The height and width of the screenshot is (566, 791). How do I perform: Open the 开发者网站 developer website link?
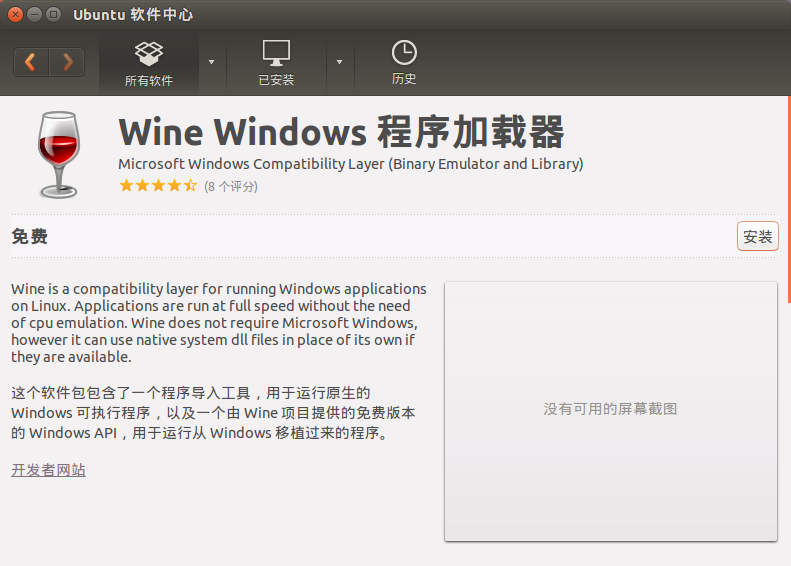[x=48, y=470]
